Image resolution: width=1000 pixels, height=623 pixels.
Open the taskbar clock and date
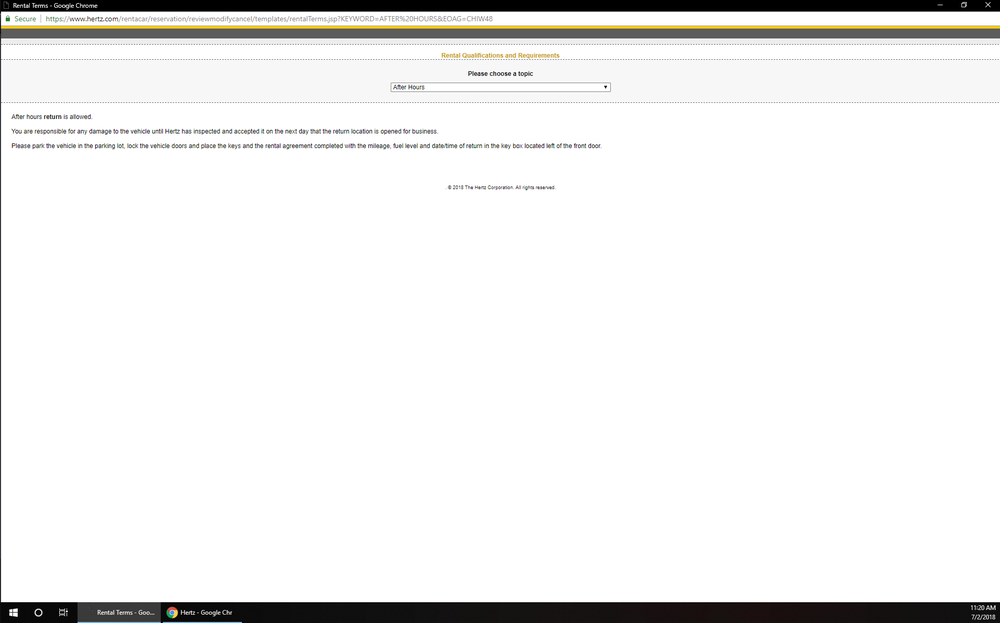pos(982,612)
